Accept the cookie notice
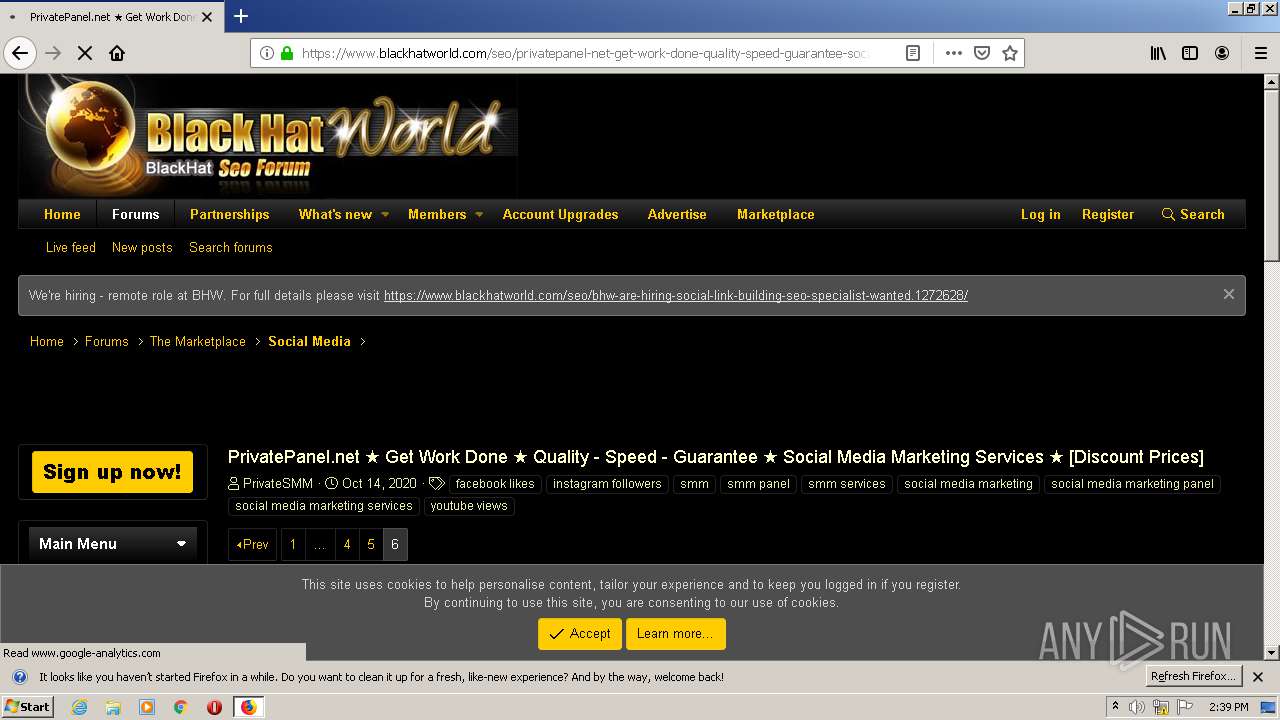The height and width of the screenshot is (720, 1280). 580,634
